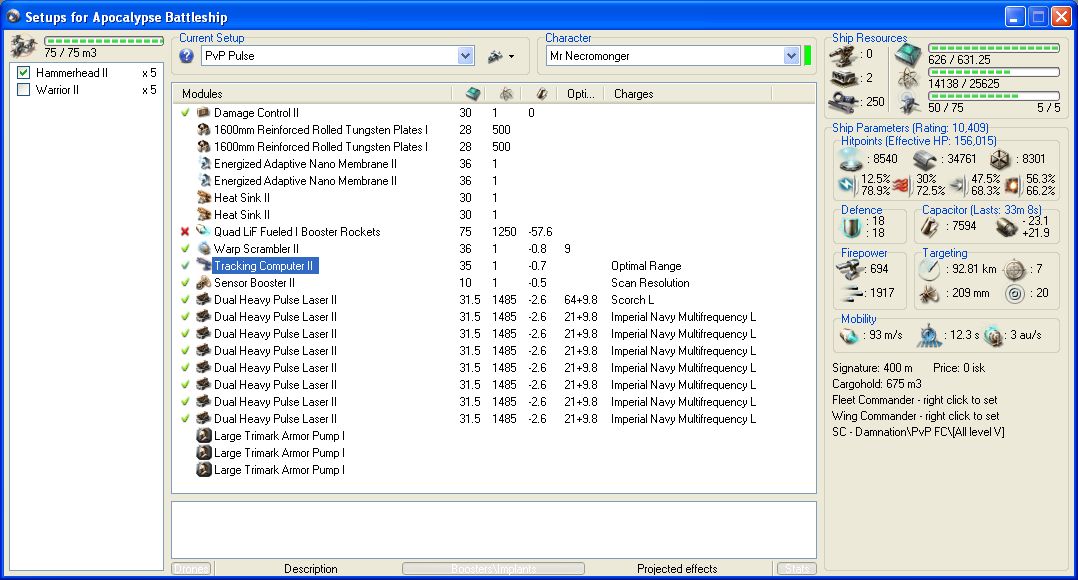Click the Damage Control II module icon
This screenshot has height=580, width=1078.
coord(204,113)
